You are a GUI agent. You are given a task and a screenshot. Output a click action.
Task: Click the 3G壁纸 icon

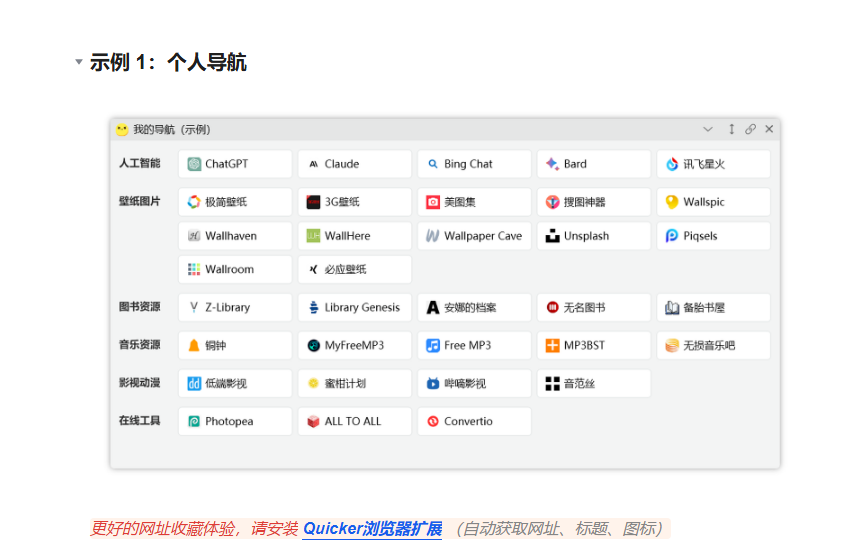click(x=313, y=202)
